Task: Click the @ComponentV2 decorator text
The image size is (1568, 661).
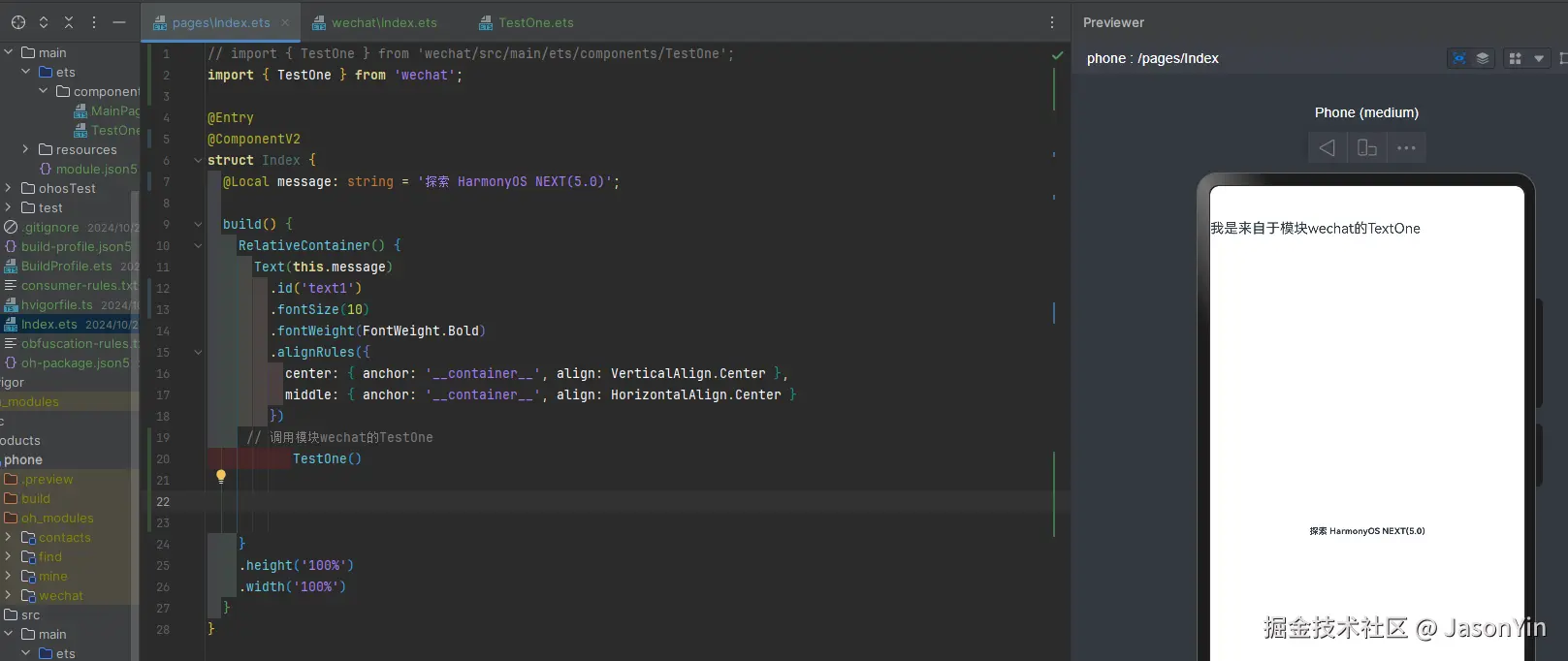Action: [x=254, y=139]
